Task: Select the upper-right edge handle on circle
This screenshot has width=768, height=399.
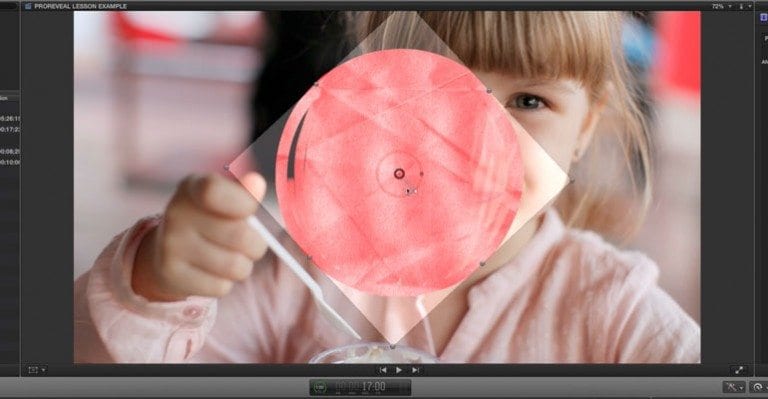Action: [x=489, y=91]
